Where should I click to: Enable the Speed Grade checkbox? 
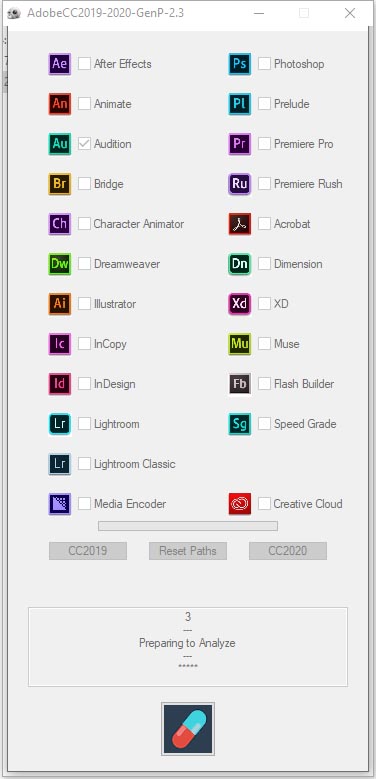(x=265, y=423)
